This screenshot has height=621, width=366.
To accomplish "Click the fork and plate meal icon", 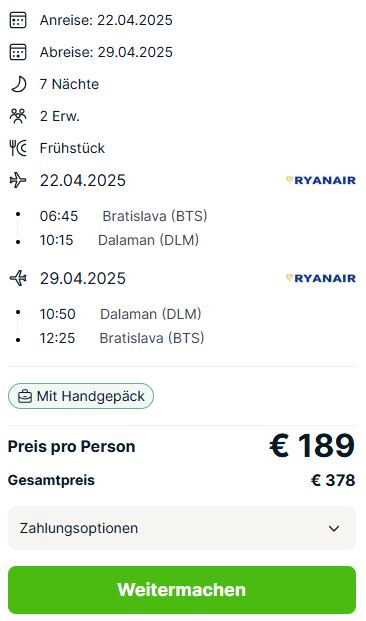I will 18,148.
